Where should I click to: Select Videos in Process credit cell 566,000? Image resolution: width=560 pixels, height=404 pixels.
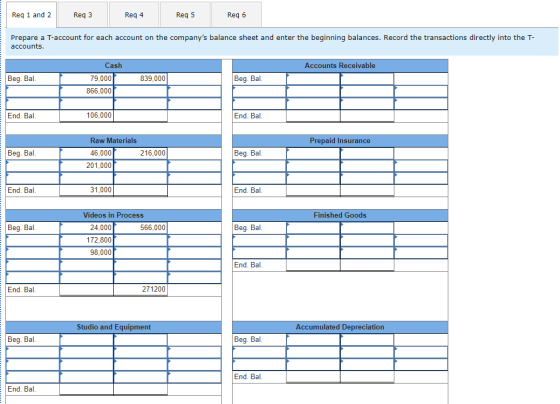(140, 228)
